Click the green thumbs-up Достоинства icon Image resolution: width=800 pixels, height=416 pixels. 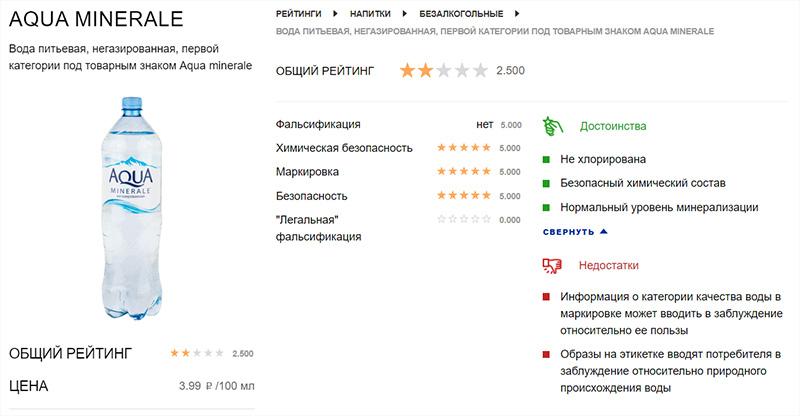[x=553, y=126]
